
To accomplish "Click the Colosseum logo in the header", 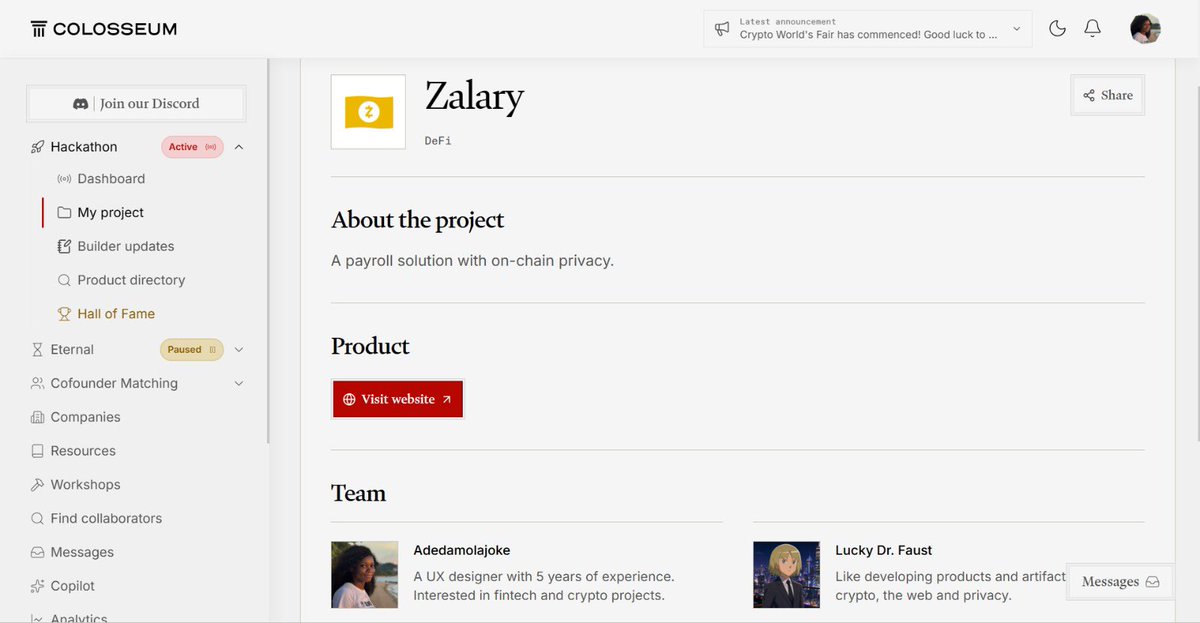I will point(104,29).
